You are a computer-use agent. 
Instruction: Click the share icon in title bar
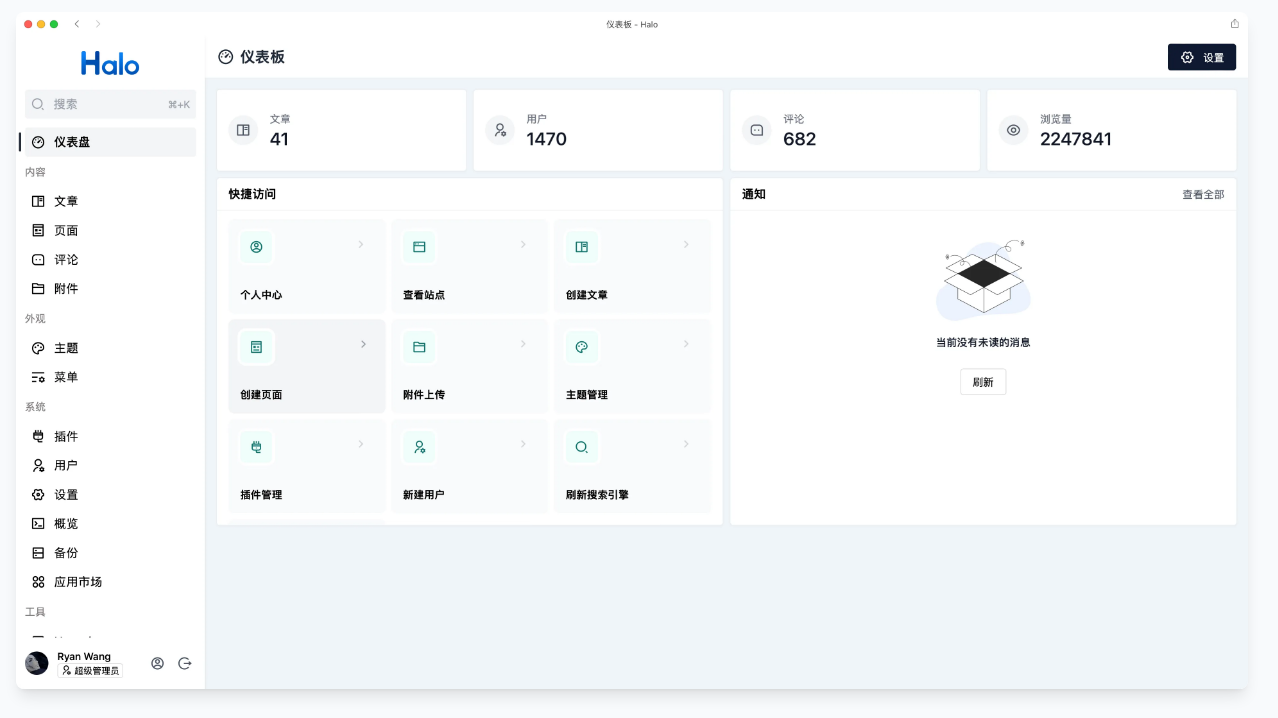click(1235, 24)
